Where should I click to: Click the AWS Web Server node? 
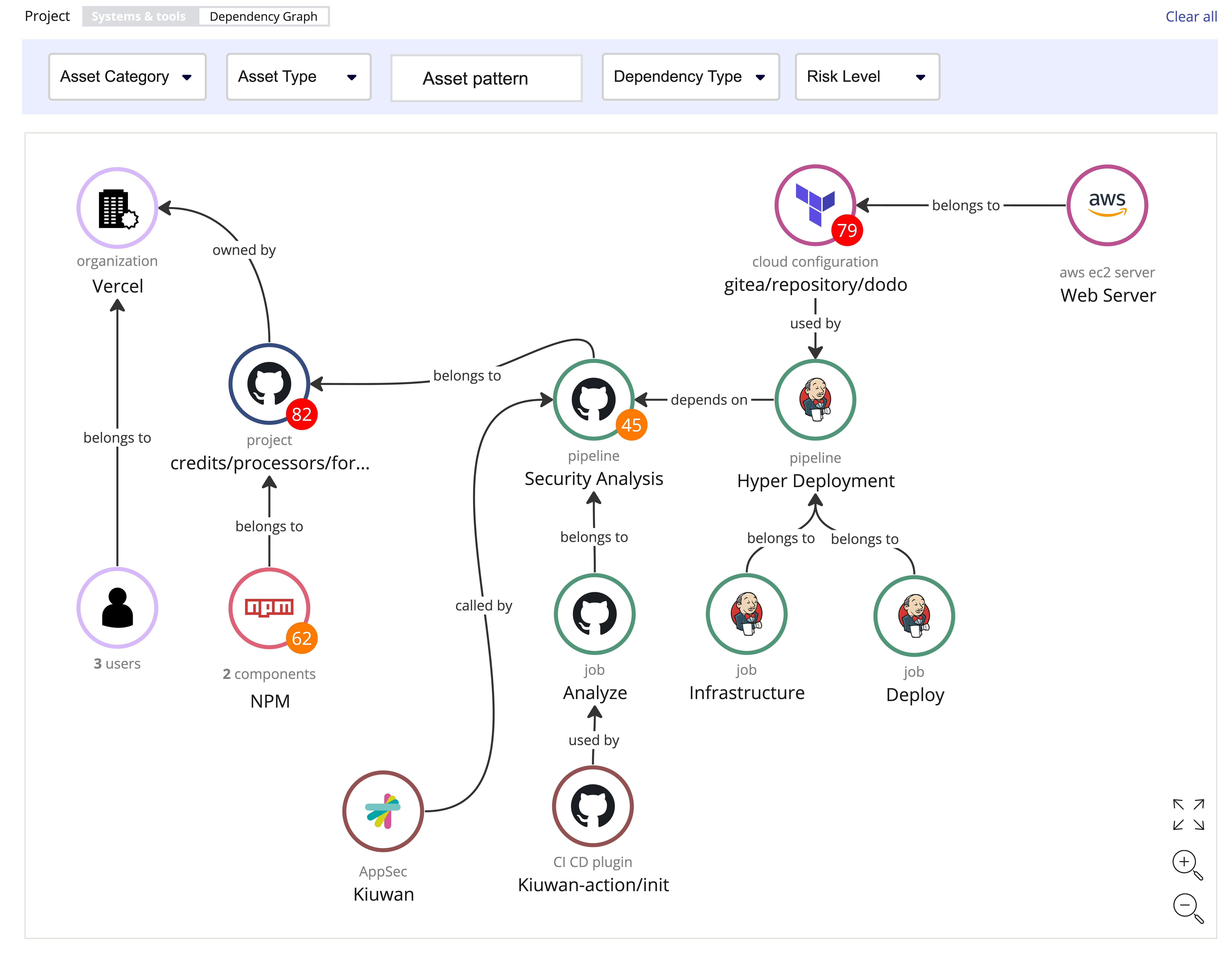tap(1107, 205)
